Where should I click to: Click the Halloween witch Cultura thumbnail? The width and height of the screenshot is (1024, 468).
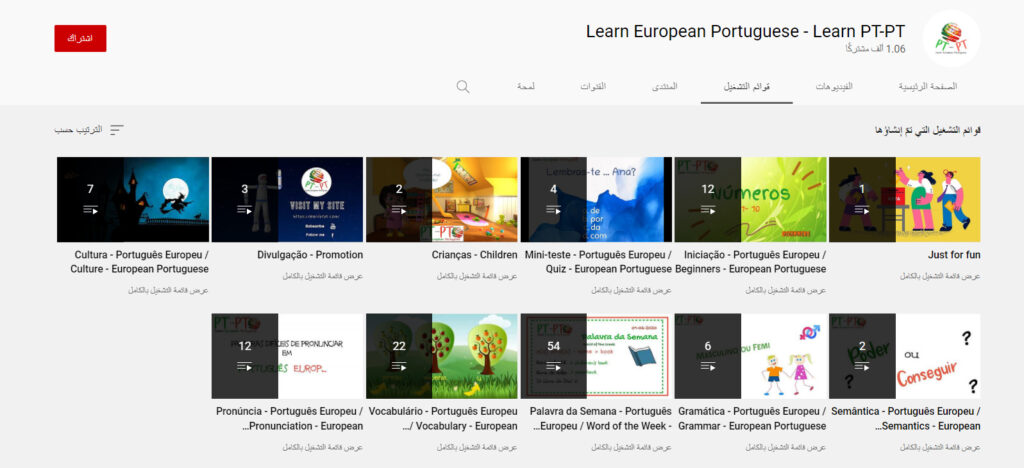pos(133,200)
